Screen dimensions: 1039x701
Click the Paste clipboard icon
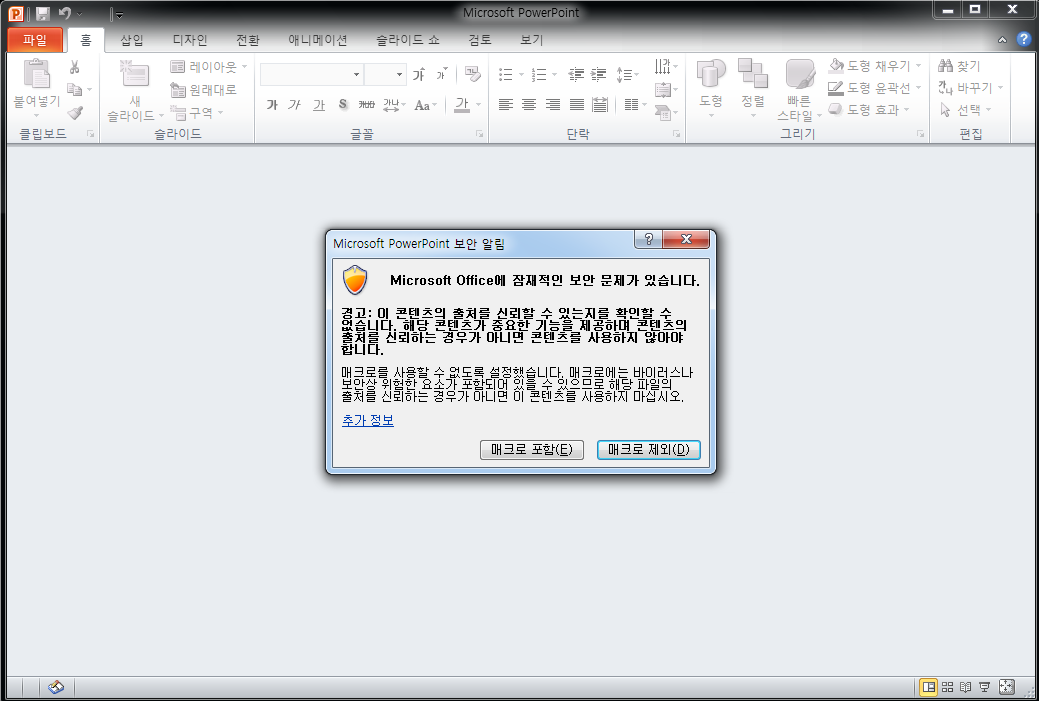[x=36, y=74]
